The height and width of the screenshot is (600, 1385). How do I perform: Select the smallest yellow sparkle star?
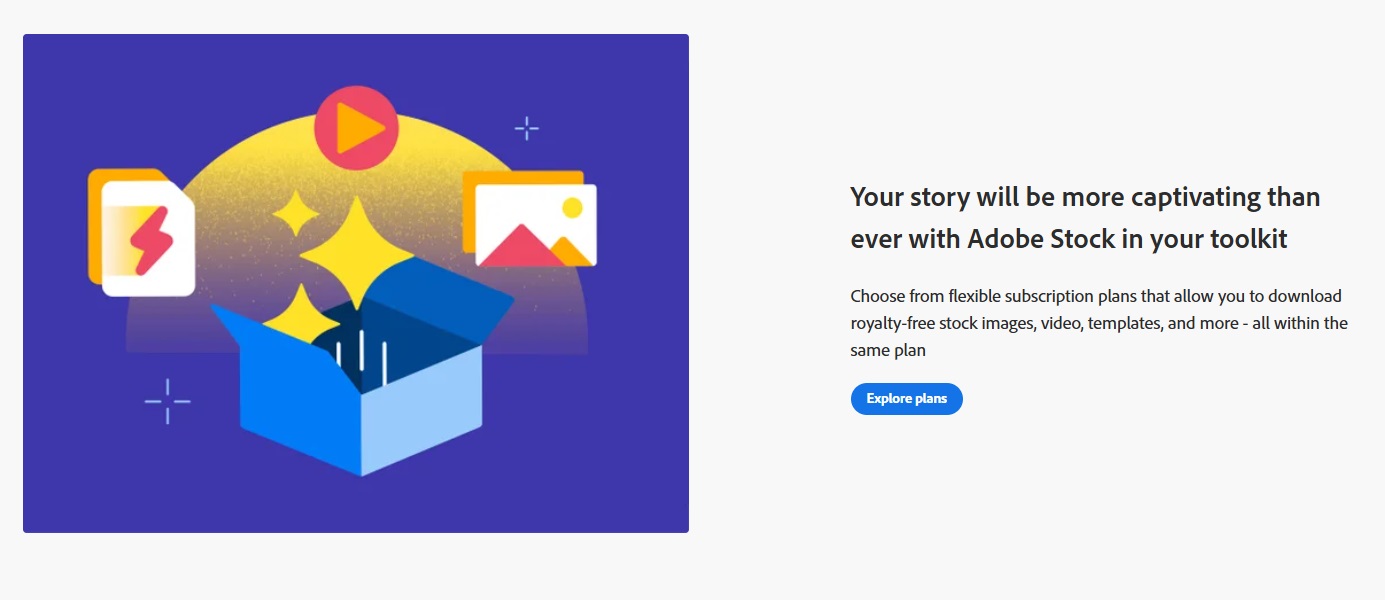[295, 214]
